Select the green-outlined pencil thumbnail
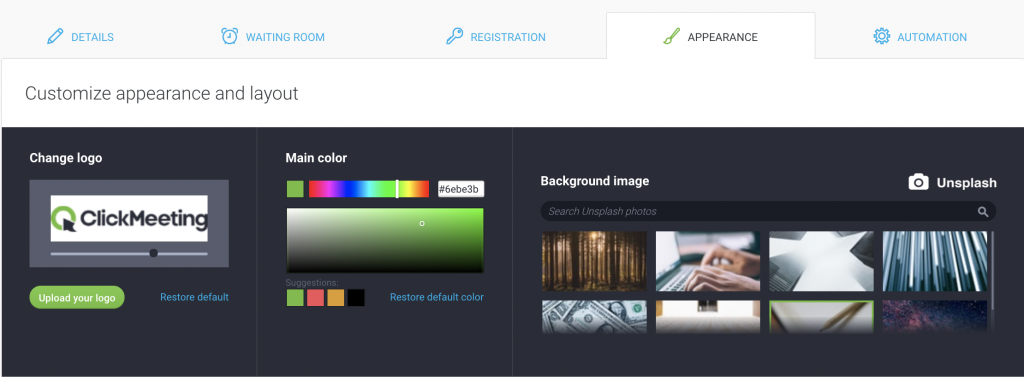Viewport: 1024px width, 377px height. [822, 317]
